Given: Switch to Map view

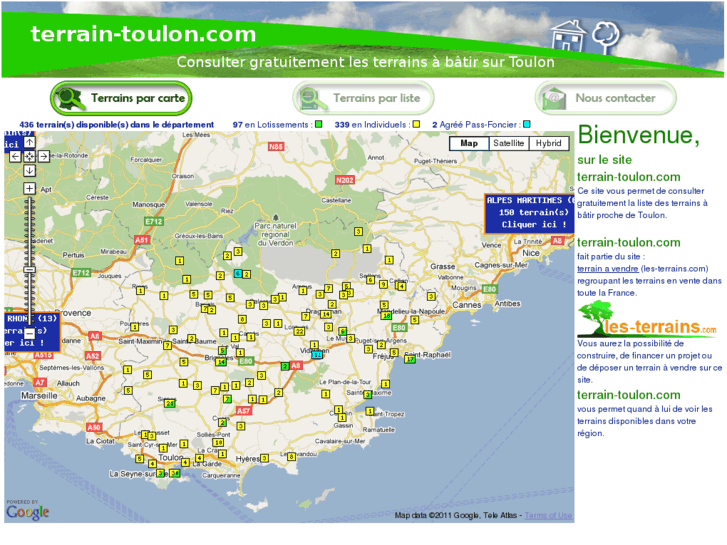Looking at the screenshot, I should (x=469, y=143).
